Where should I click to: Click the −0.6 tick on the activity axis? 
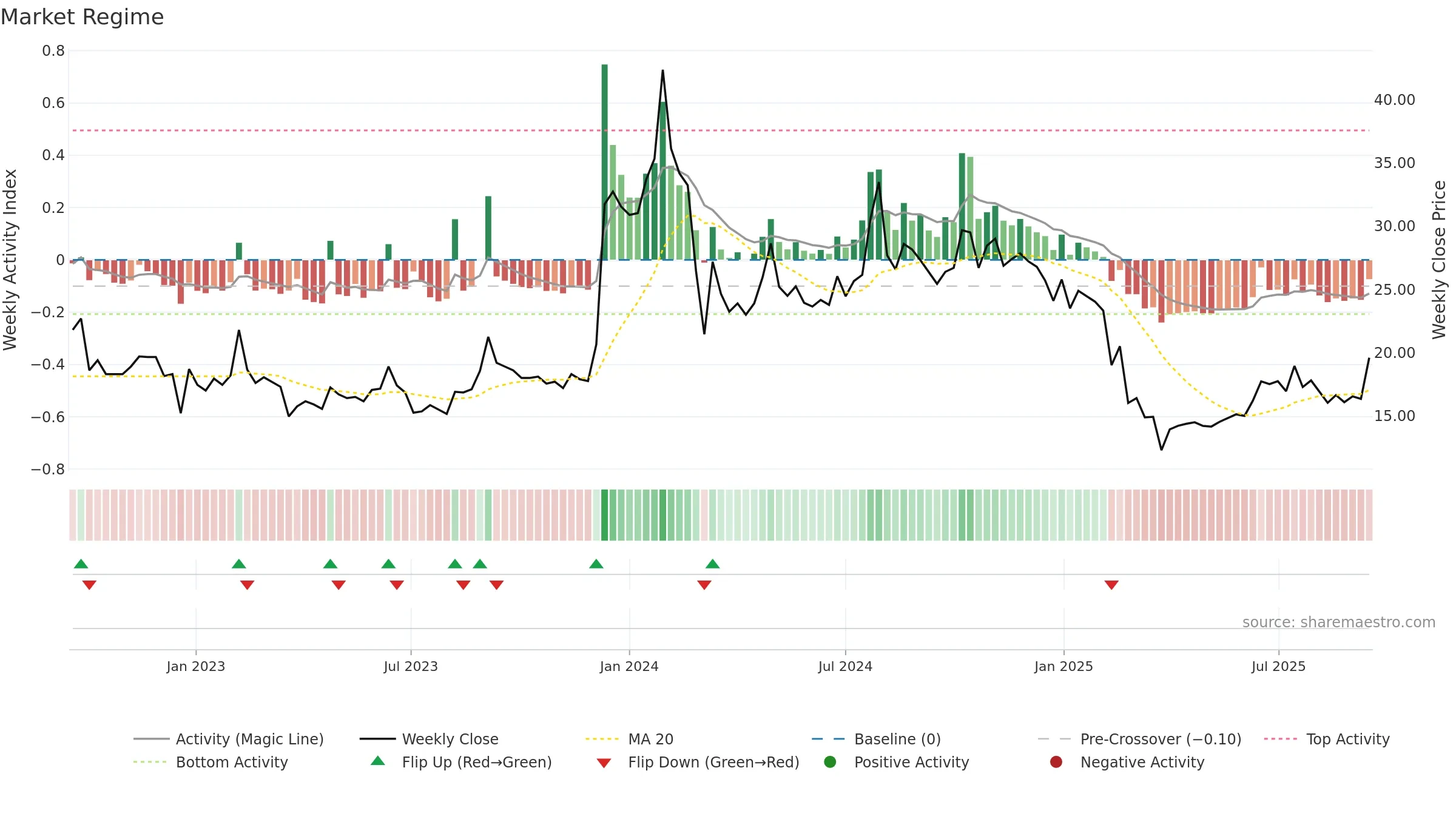[x=48, y=417]
